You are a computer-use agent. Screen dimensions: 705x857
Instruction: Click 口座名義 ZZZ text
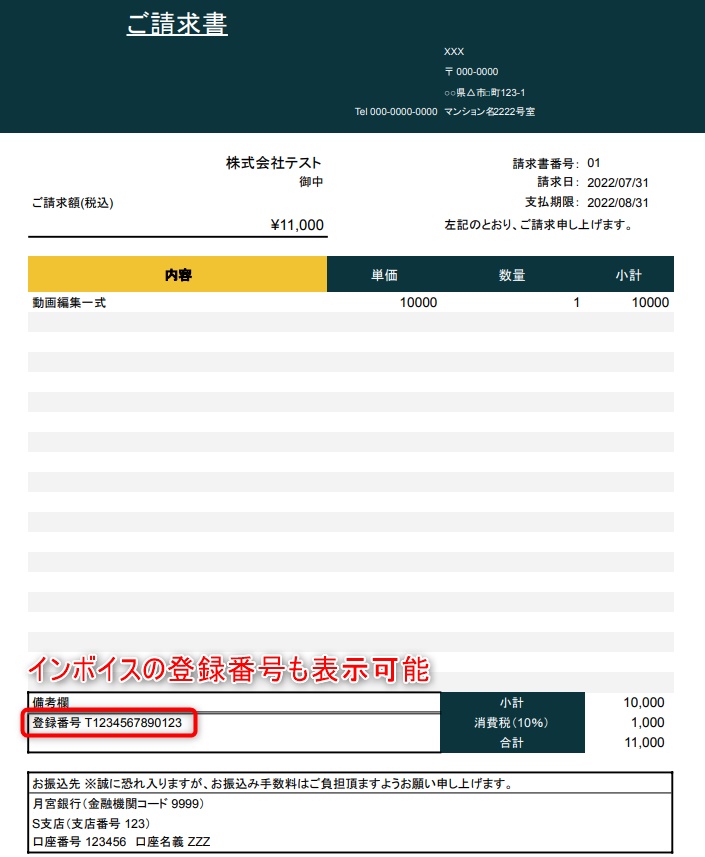(x=173, y=842)
